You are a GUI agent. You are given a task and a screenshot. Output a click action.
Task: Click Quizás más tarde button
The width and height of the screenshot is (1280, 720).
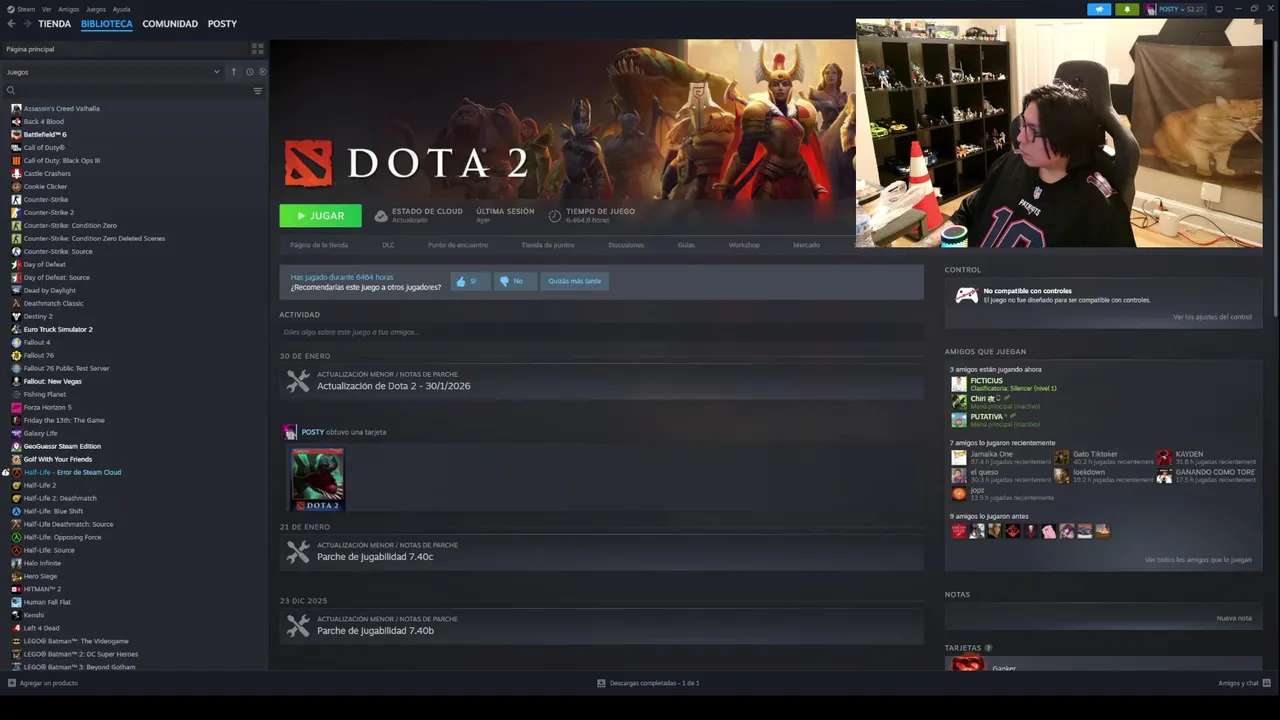575,281
